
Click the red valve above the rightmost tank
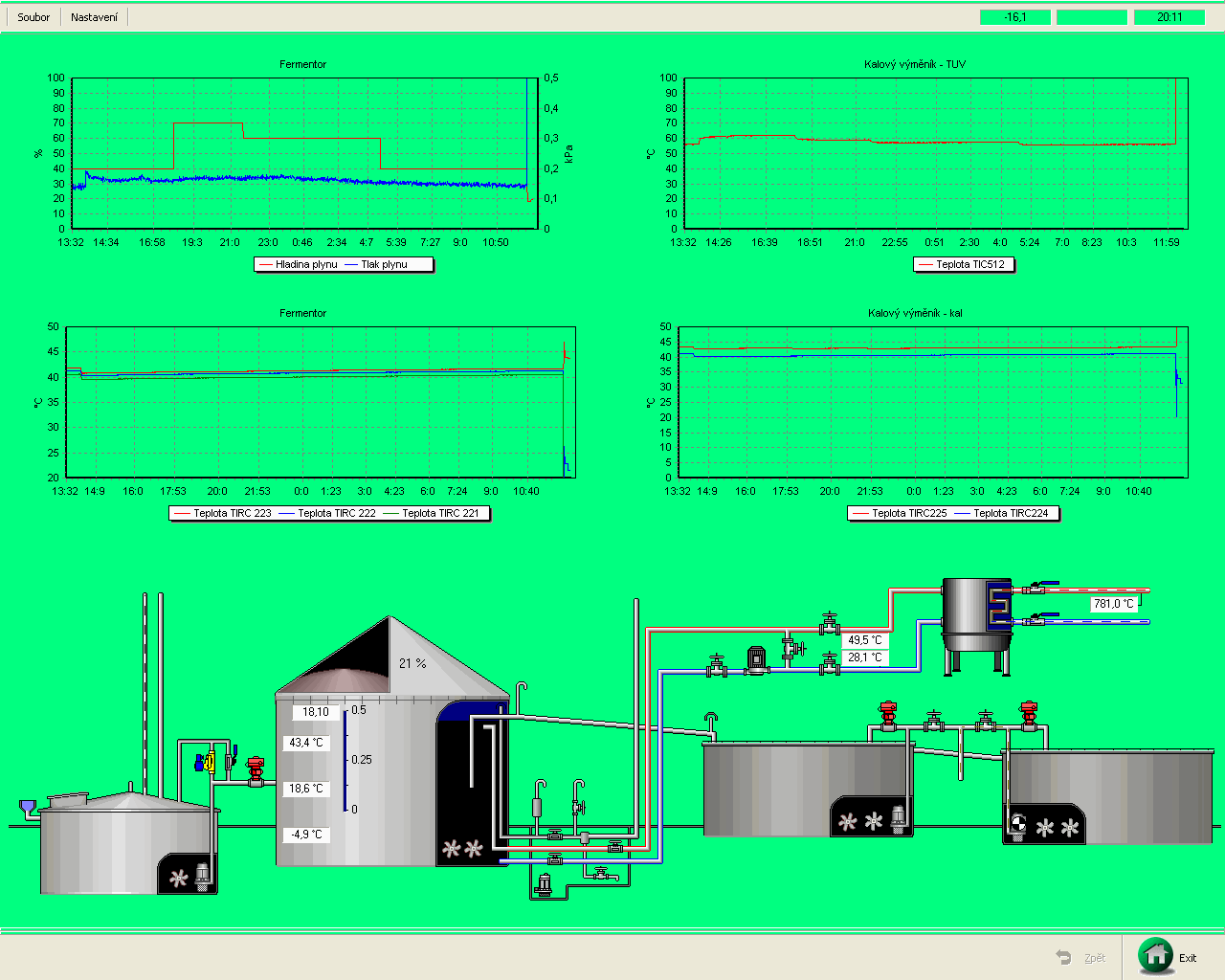pos(1029,715)
